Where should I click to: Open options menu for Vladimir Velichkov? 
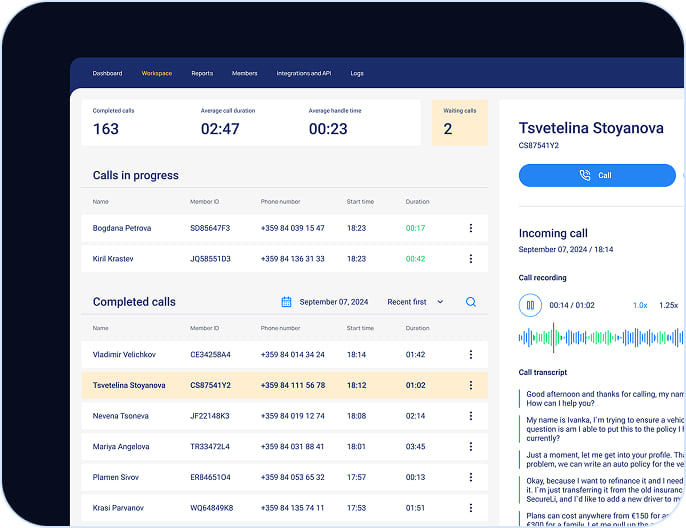(471, 354)
